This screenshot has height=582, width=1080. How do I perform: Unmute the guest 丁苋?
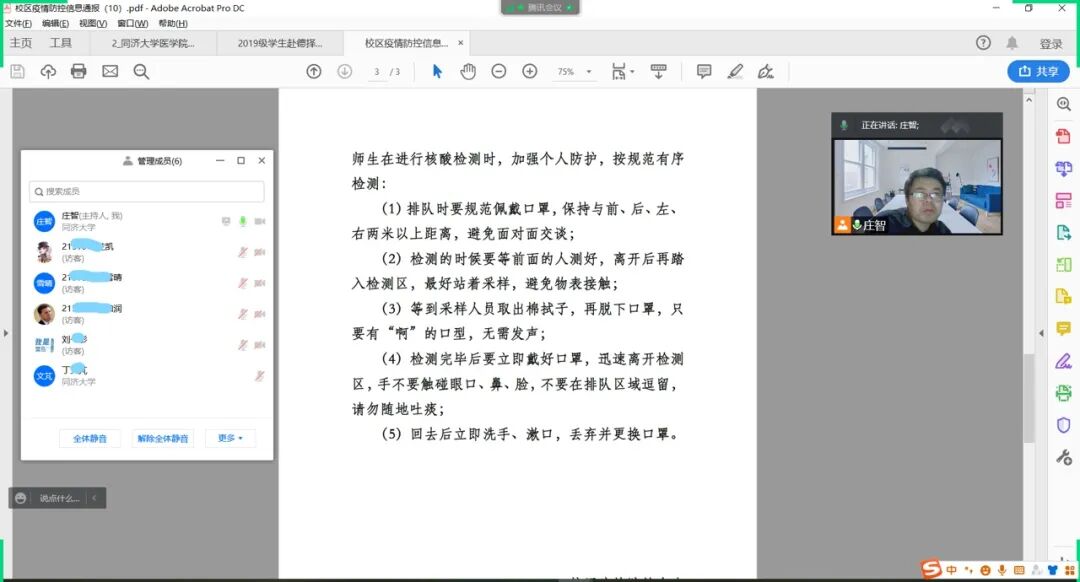pos(258,375)
